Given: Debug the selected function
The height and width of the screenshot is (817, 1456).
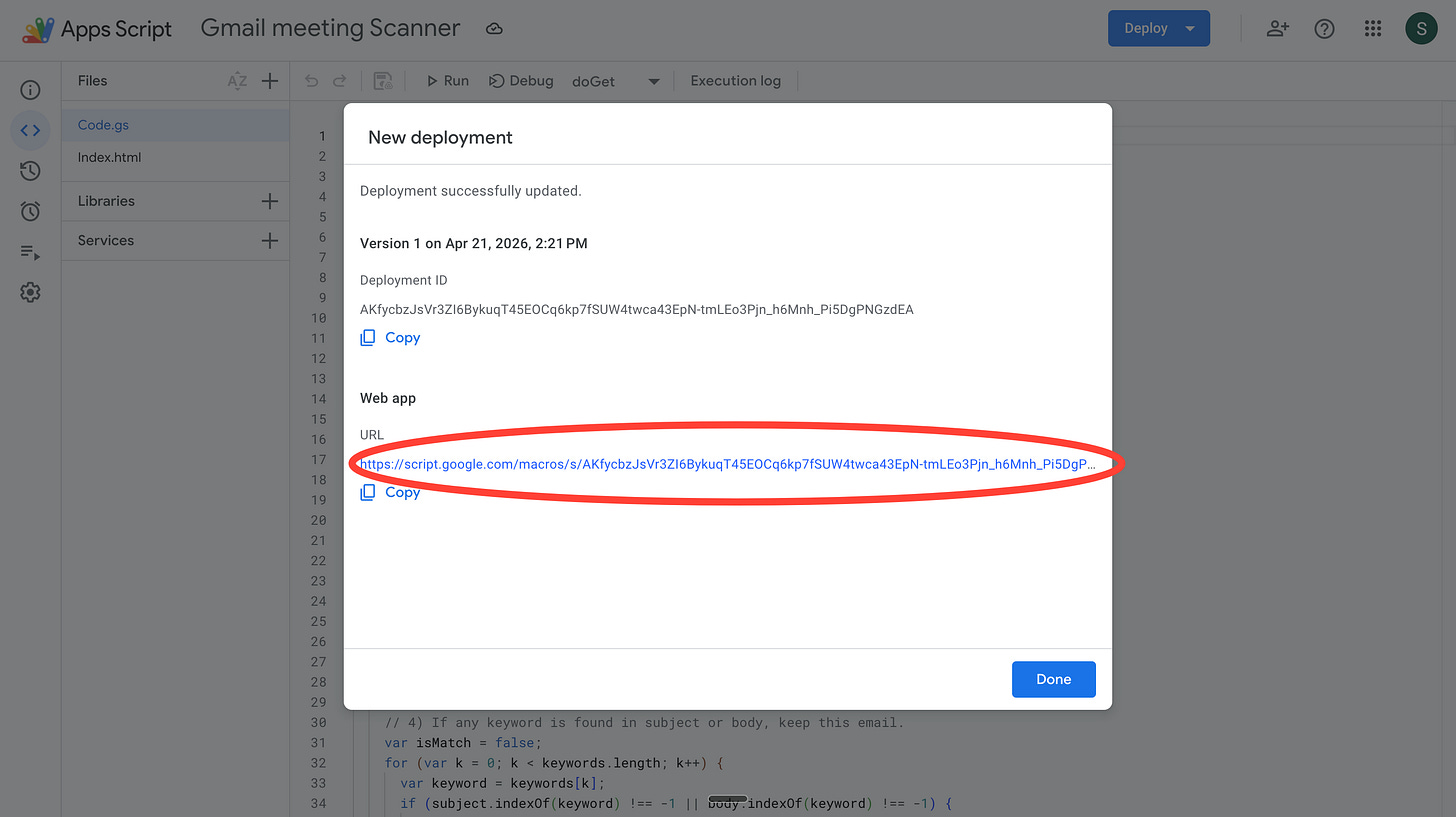Looking at the screenshot, I should pos(521,81).
